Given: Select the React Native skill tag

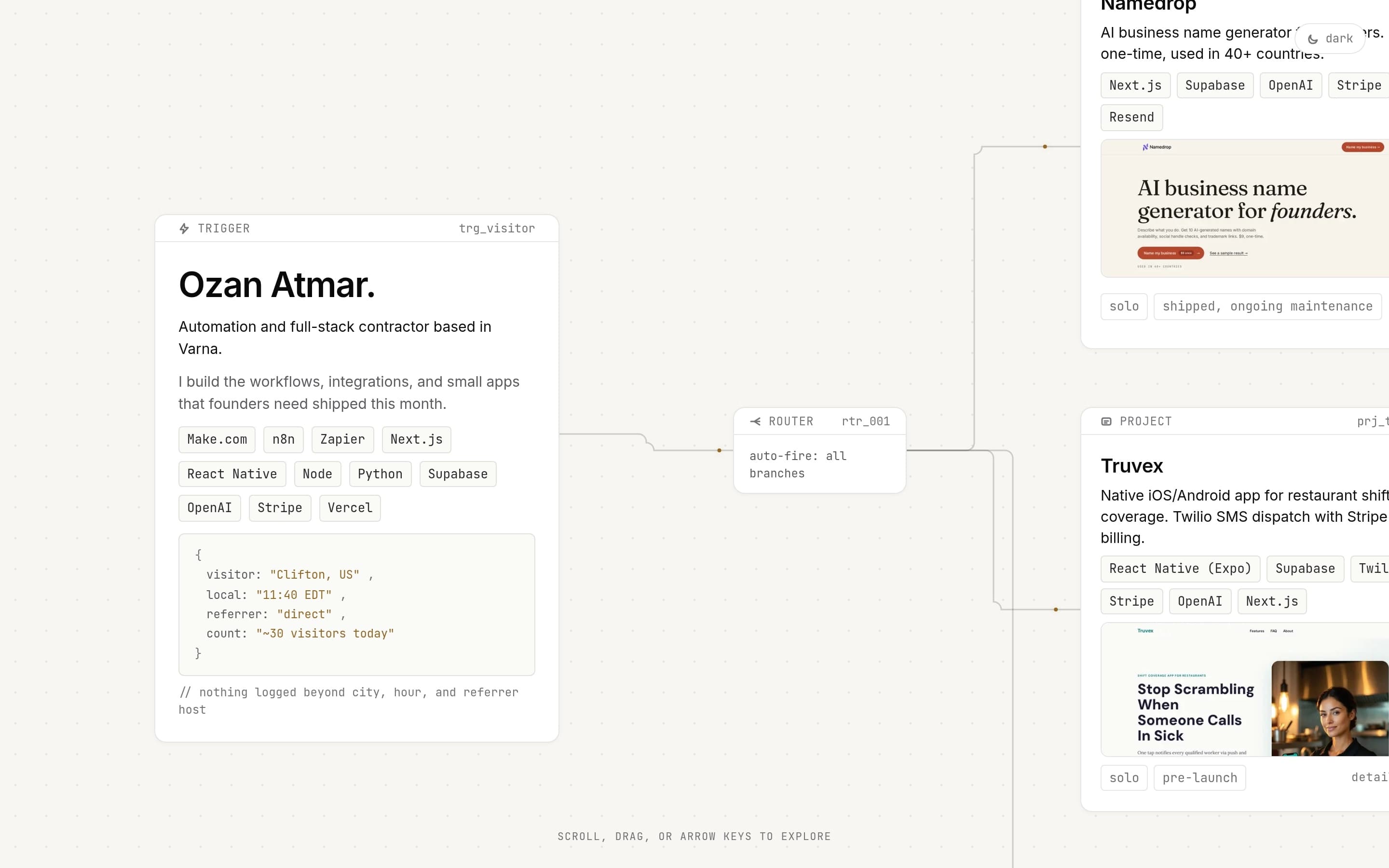Looking at the screenshot, I should click(232, 474).
